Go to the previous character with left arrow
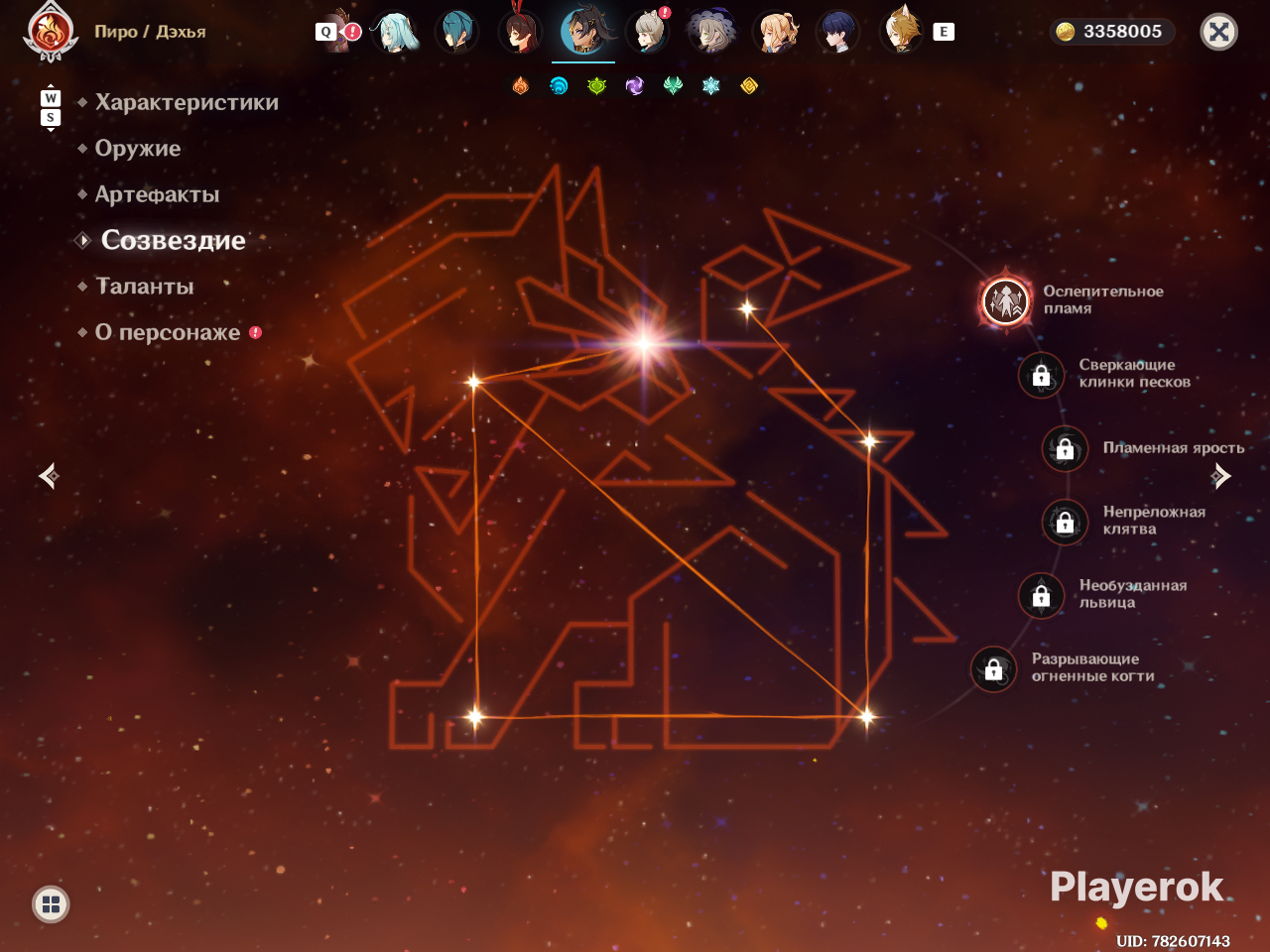Image resolution: width=1270 pixels, height=952 pixels. (x=49, y=476)
